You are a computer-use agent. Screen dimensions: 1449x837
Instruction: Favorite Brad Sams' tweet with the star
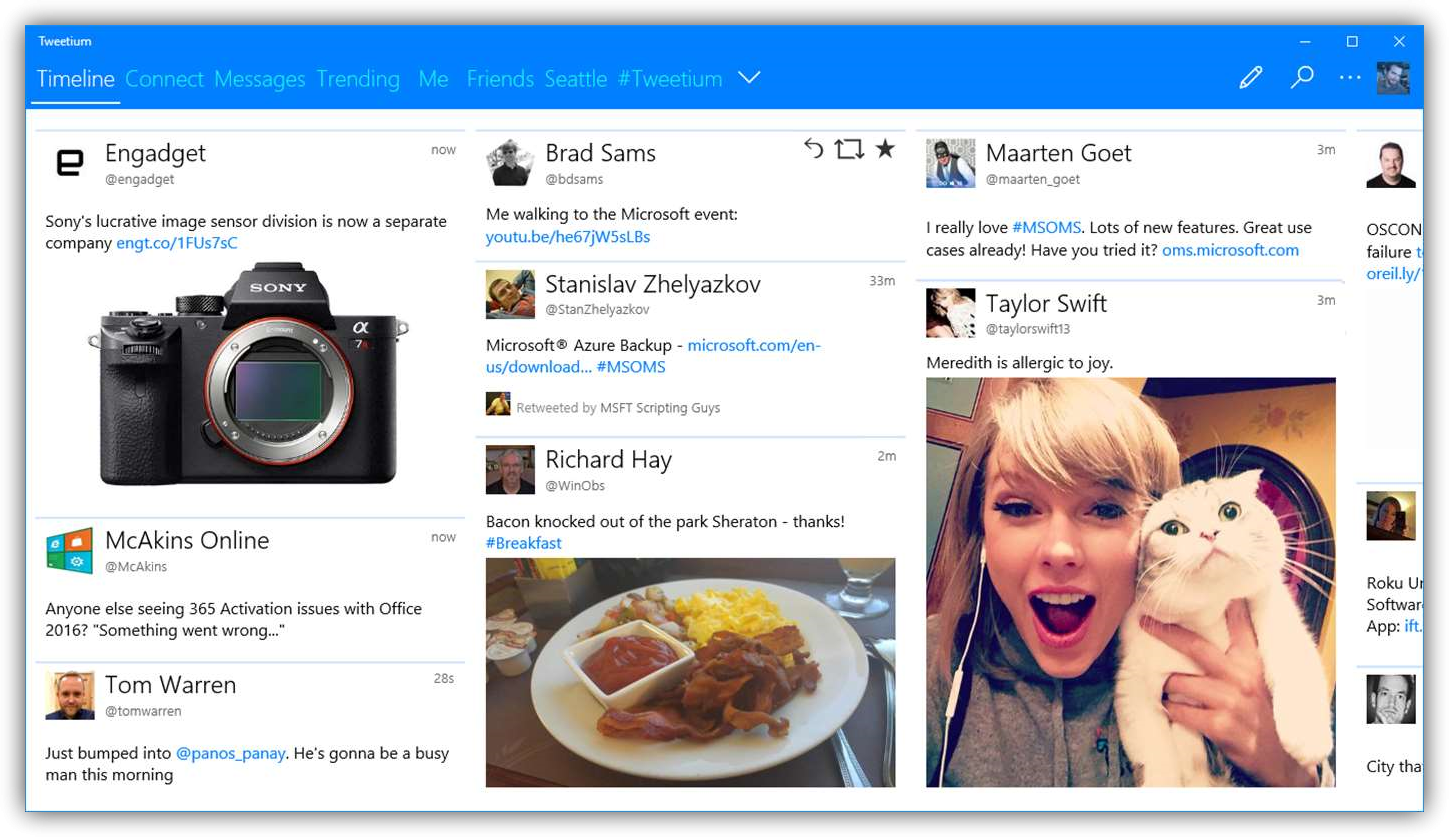(885, 149)
